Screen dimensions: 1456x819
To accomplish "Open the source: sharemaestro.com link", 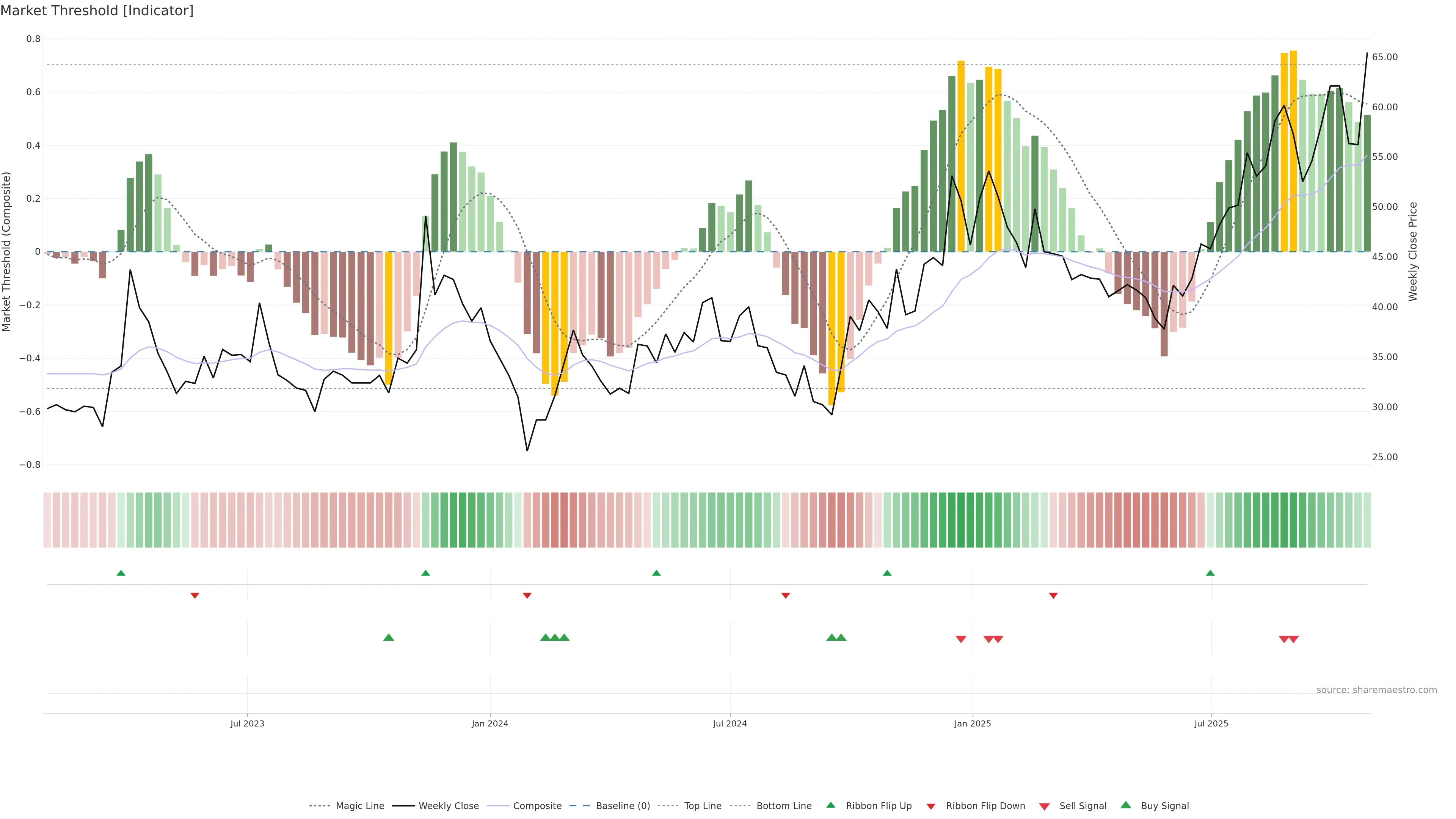I will click(x=1376, y=690).
